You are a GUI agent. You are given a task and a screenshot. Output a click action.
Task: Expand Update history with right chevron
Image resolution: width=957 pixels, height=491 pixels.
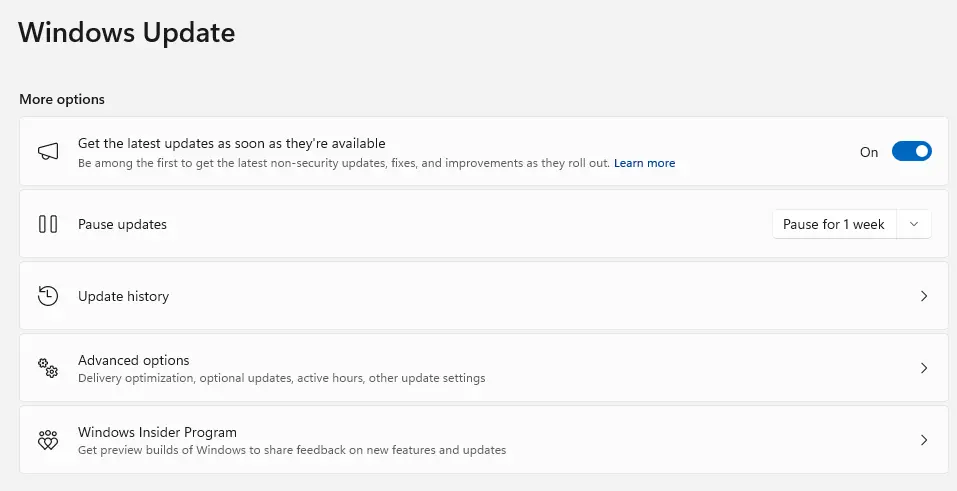pos(924,296)
